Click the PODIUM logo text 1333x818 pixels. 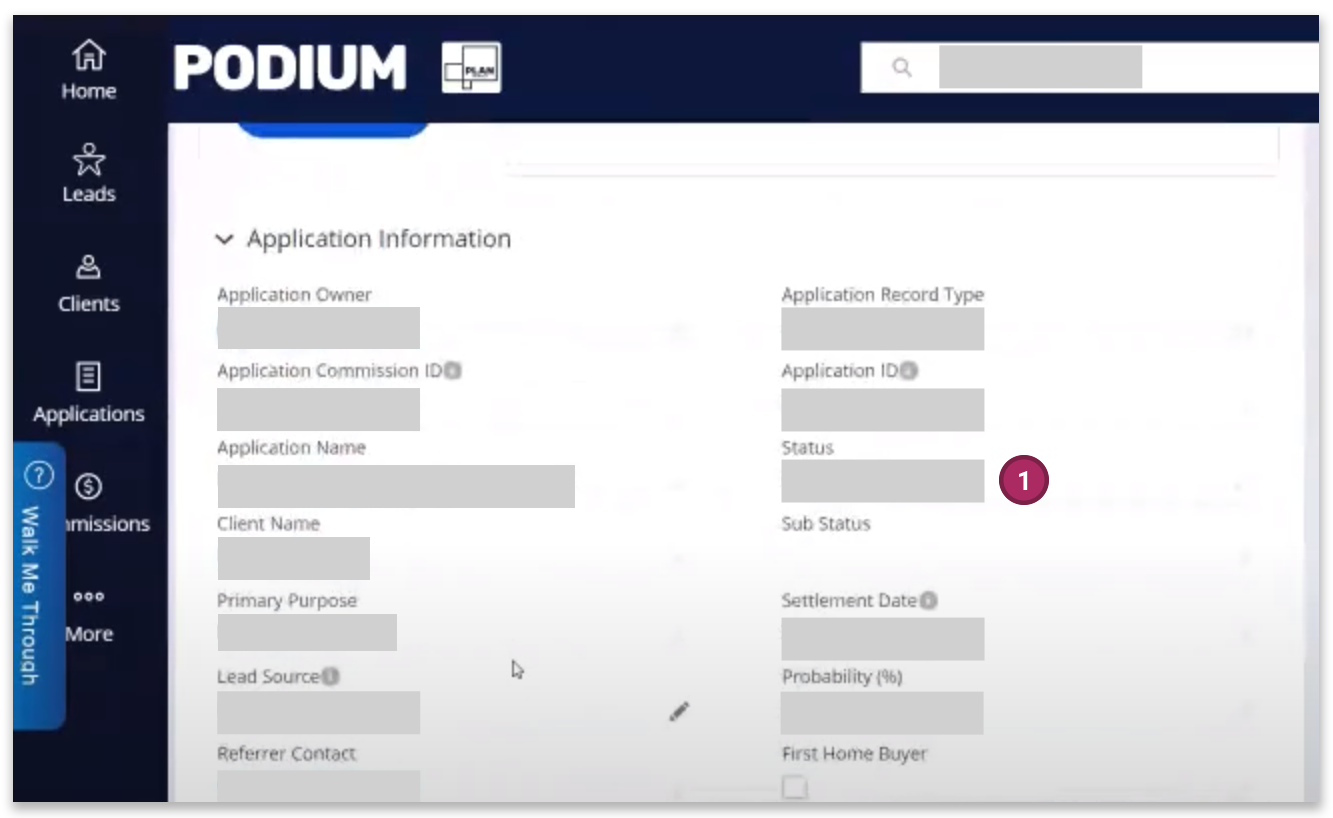290,68
